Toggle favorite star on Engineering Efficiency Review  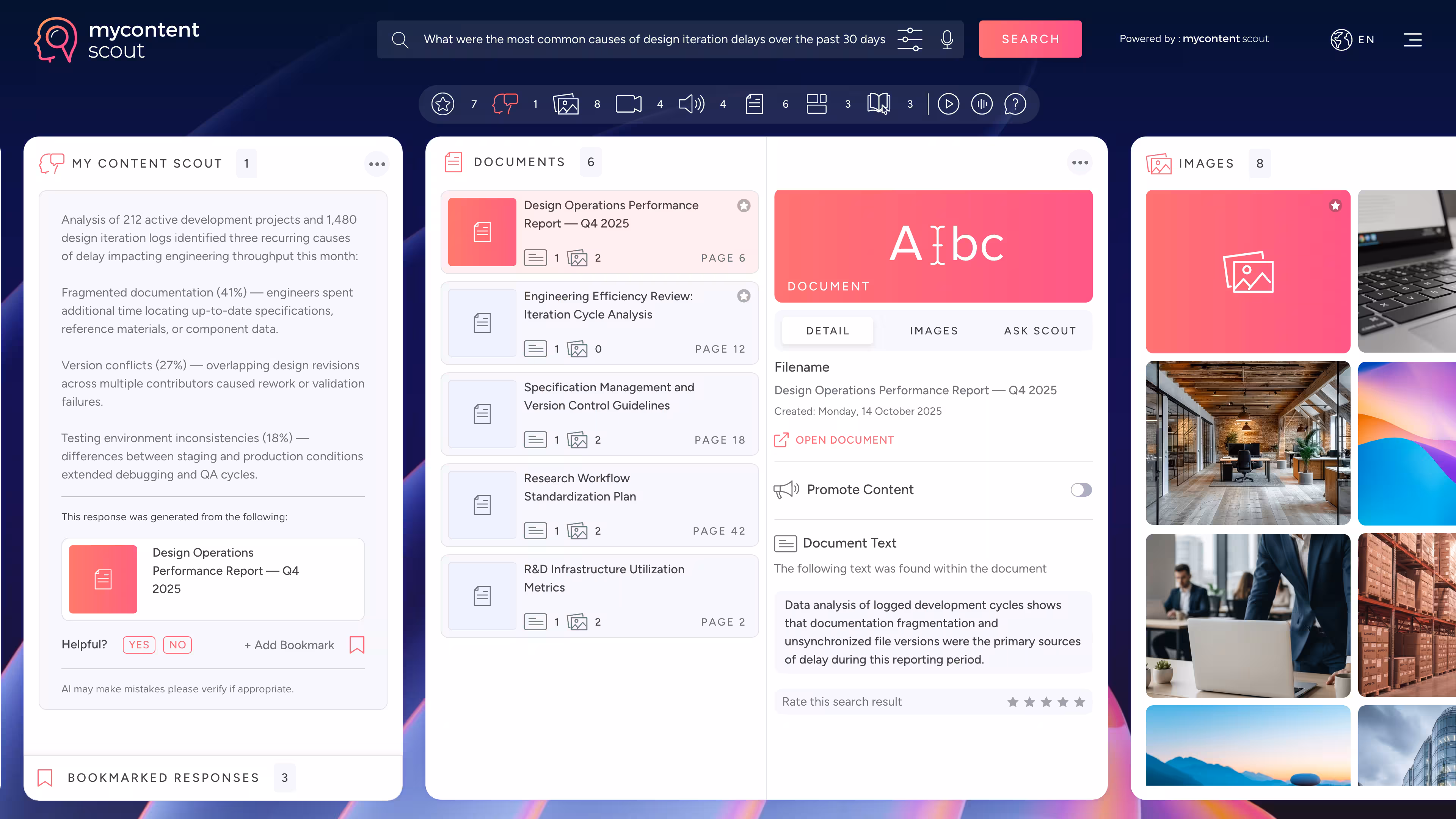743,296
